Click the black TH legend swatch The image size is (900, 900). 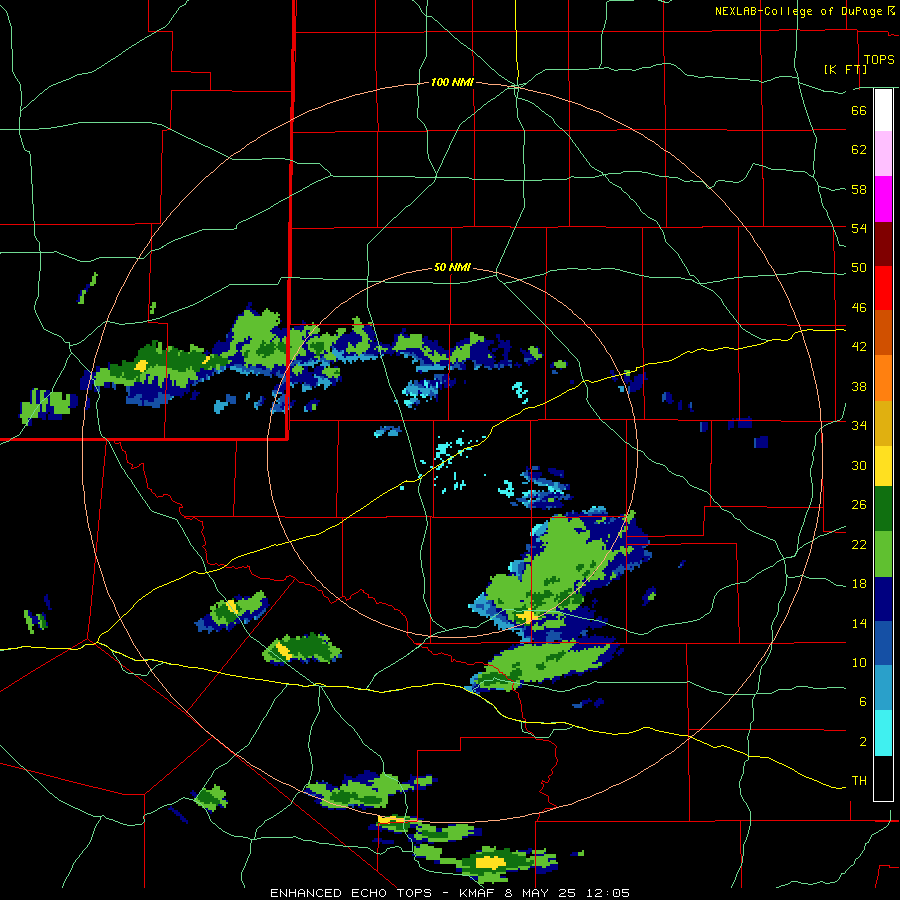(883, 778)
